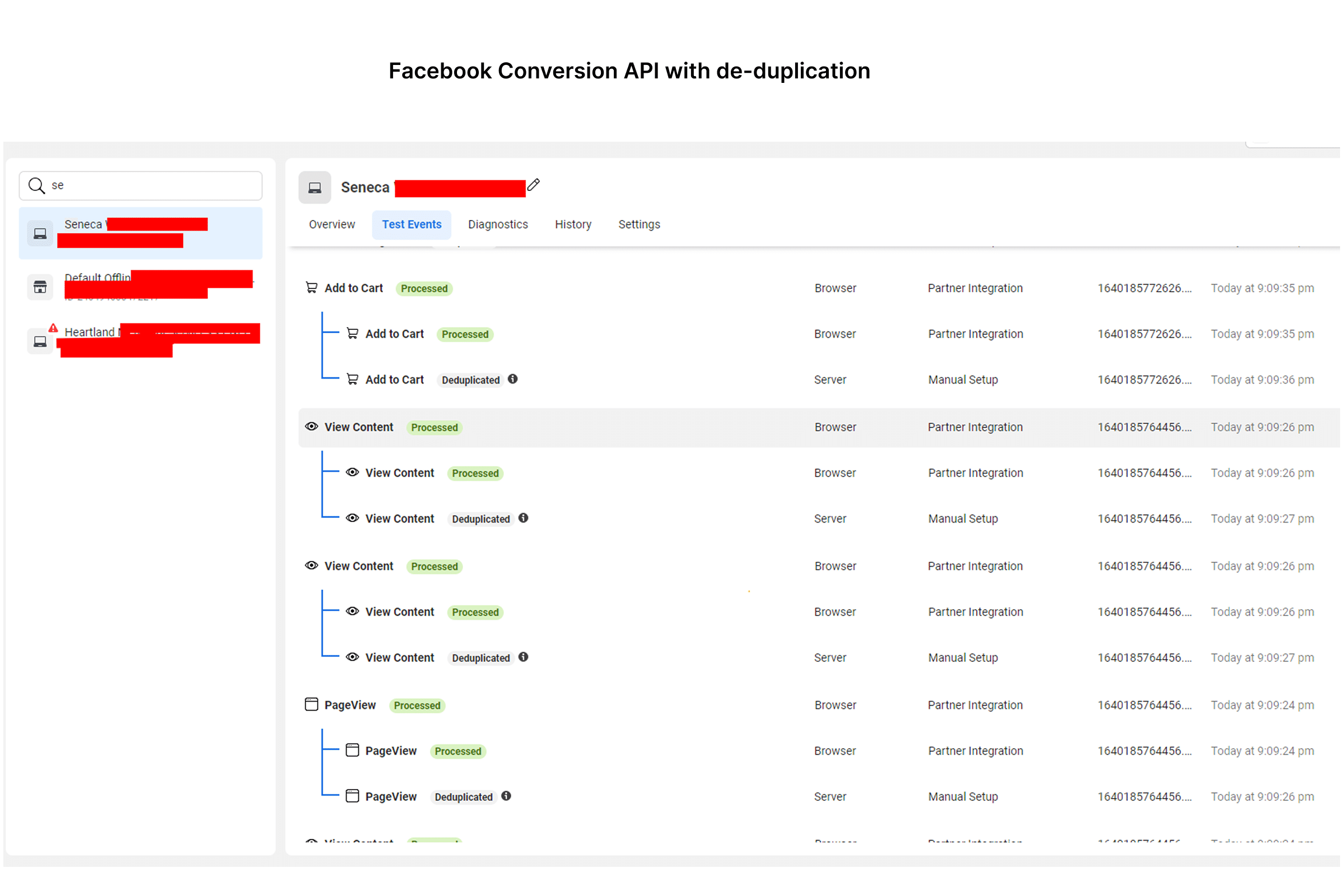The width and height of the screenshot is (1344, 896).
Task: Open the Overview tab
Action: point(332,225)
